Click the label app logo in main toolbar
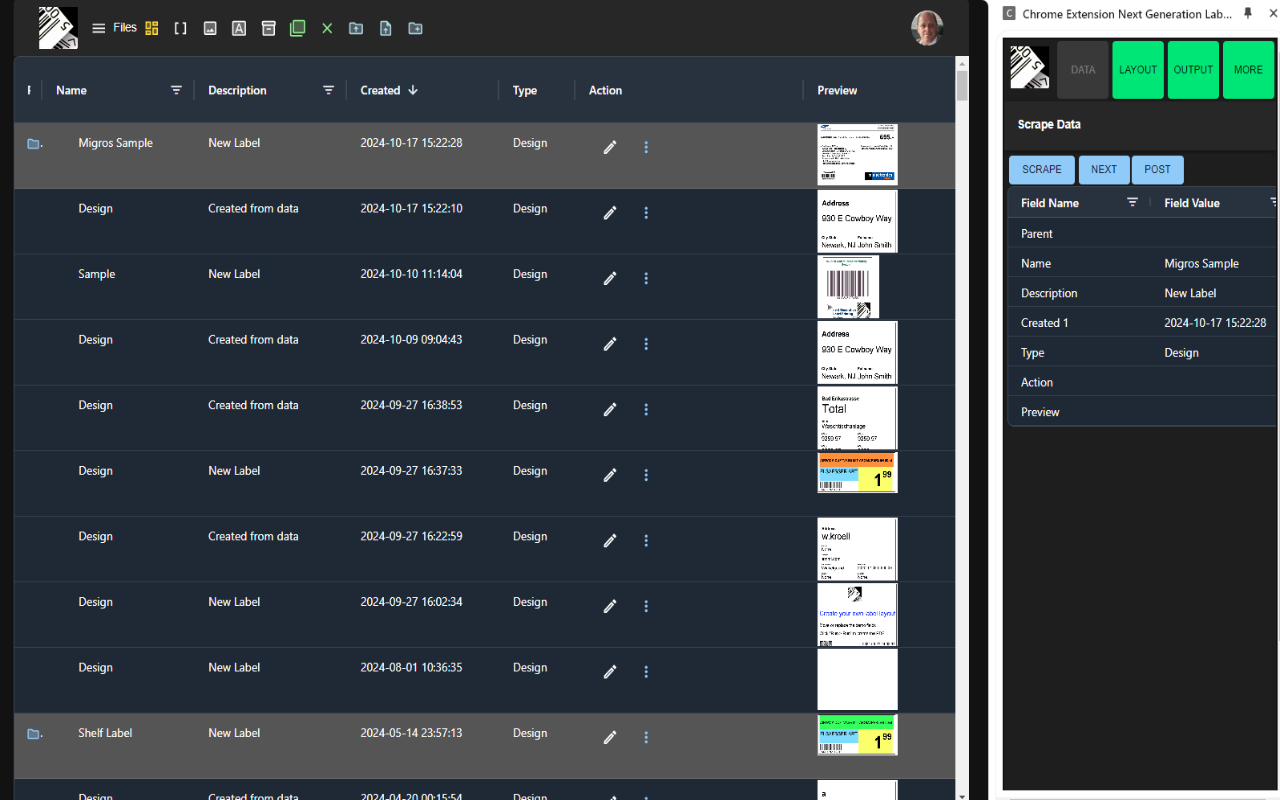The image size is (1280, 800). coord(58,28)
